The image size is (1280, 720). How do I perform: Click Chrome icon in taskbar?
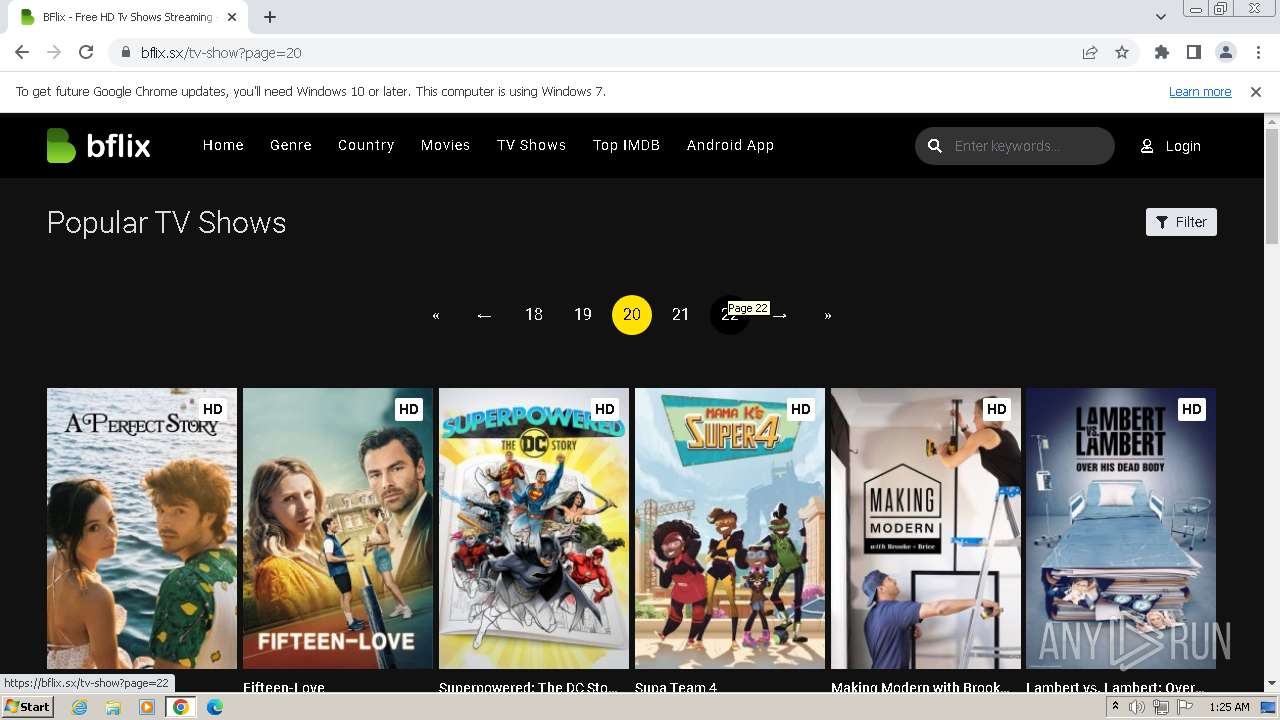[181, 707]
